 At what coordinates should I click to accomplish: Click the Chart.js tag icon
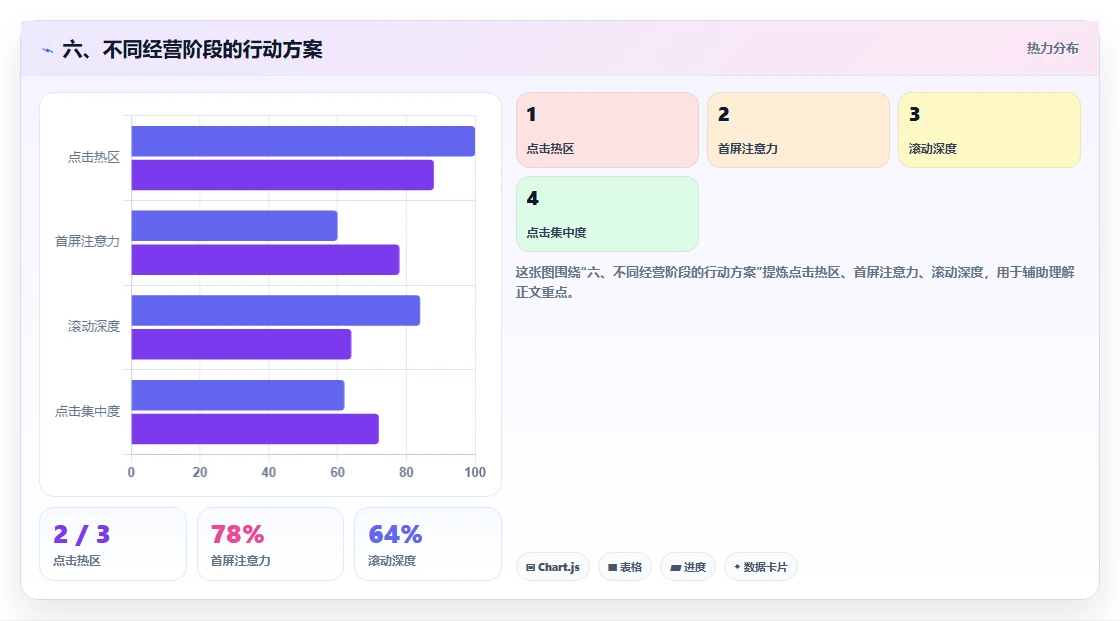tap(530, 567)
